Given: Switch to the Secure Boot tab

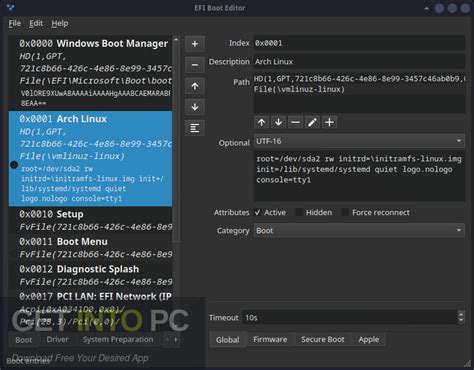Looking at the screenshot, I should pos(323,339).
